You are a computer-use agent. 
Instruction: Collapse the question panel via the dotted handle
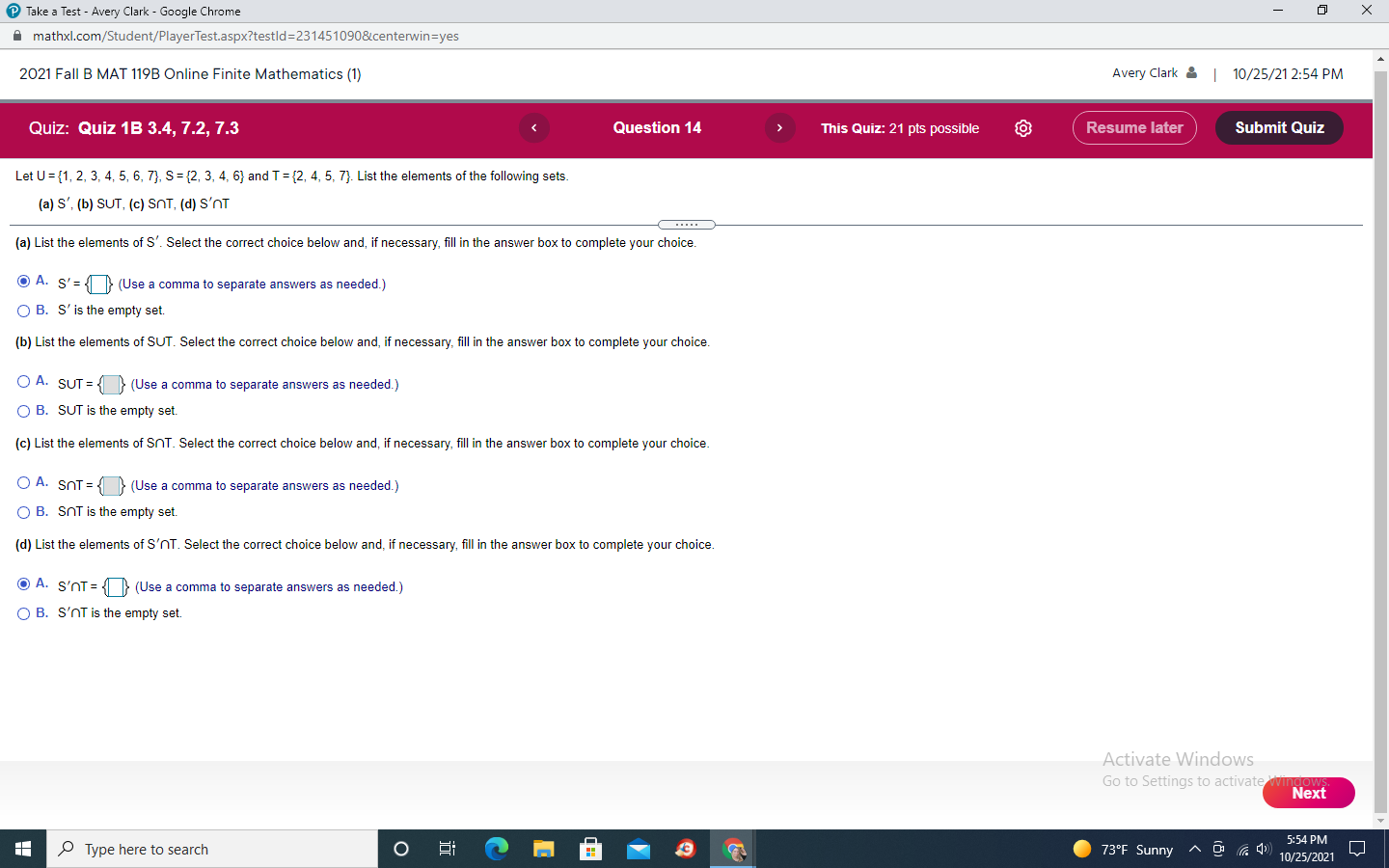[688, 224]
